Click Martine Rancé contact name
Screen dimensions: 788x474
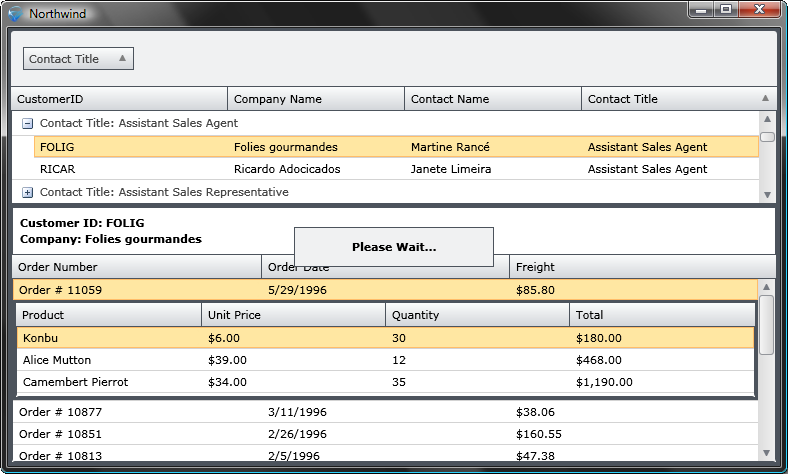(450, 147)
